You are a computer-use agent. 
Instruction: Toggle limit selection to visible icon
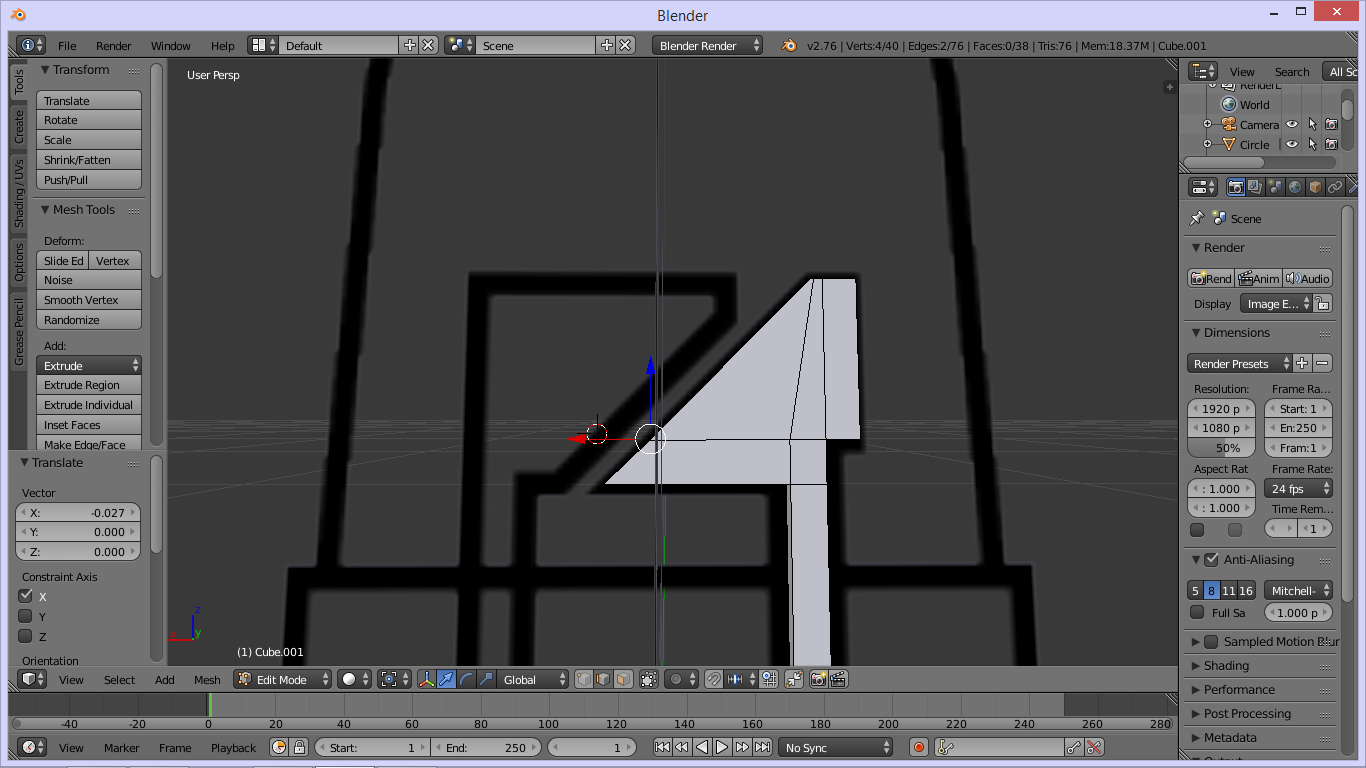[649, 679]
